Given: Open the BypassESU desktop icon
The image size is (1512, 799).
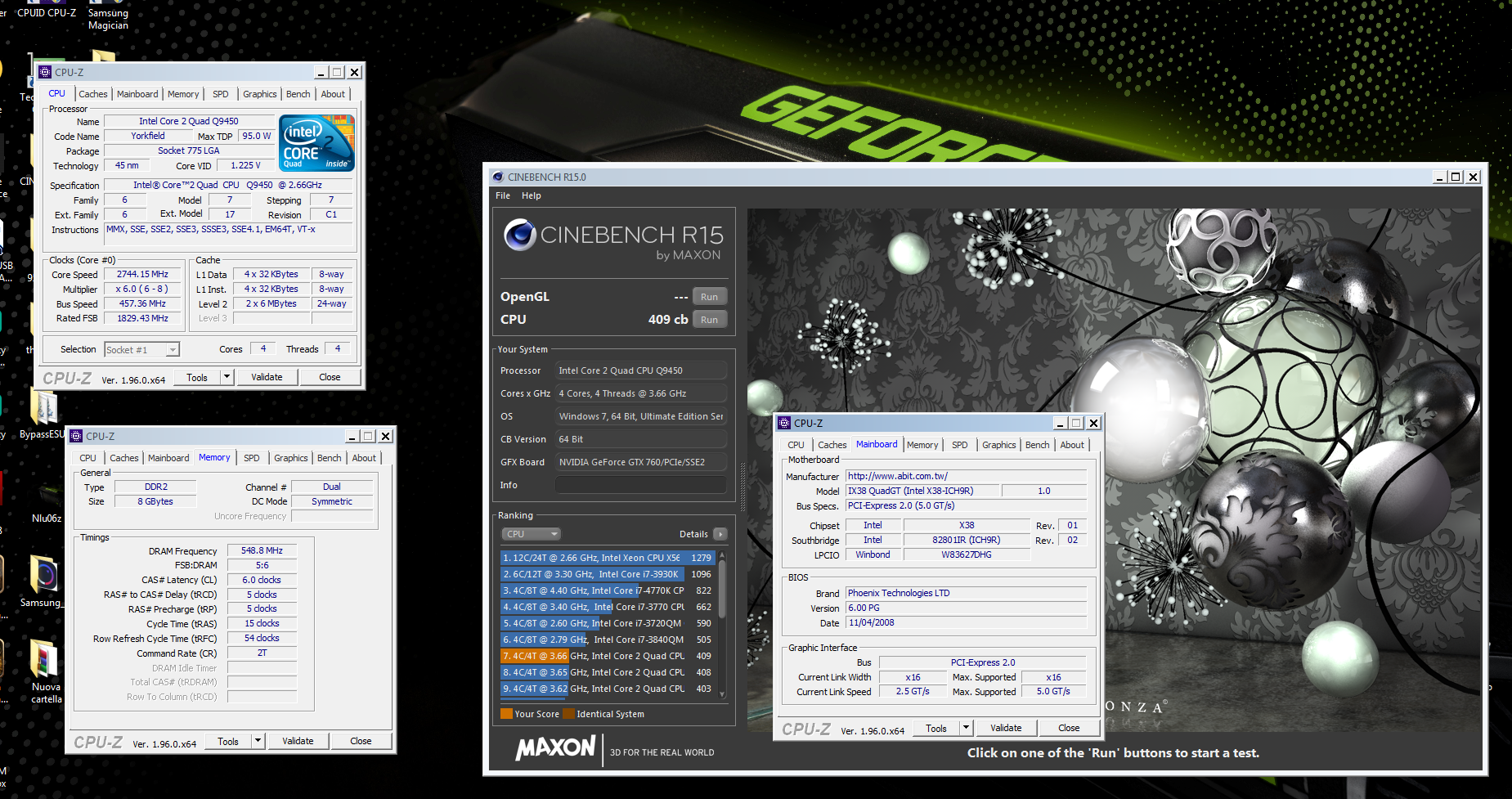Looking at the screenshot, I should coord(43,415).
